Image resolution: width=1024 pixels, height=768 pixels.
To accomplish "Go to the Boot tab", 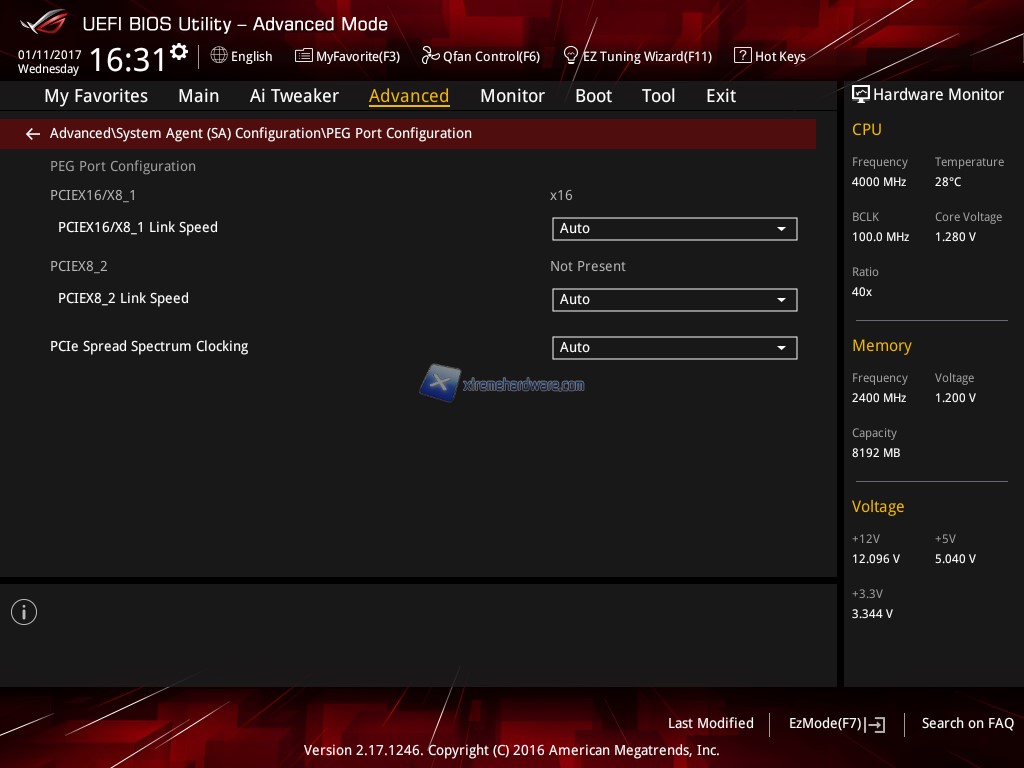I will pyautogui.click(x=593, y=96).
